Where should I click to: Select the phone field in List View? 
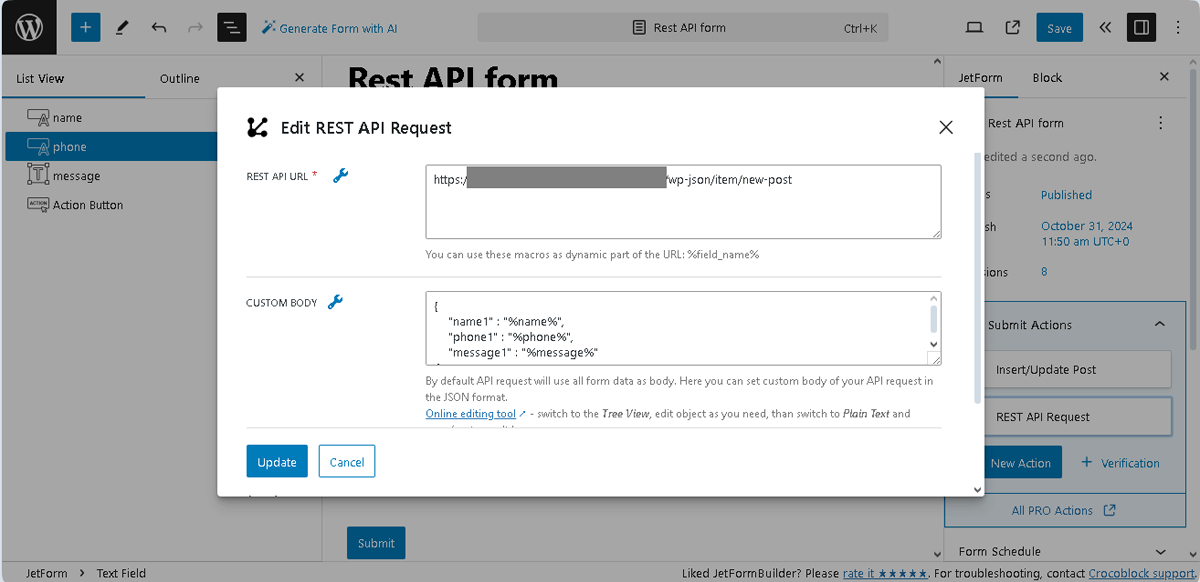(x=110, y=147)
